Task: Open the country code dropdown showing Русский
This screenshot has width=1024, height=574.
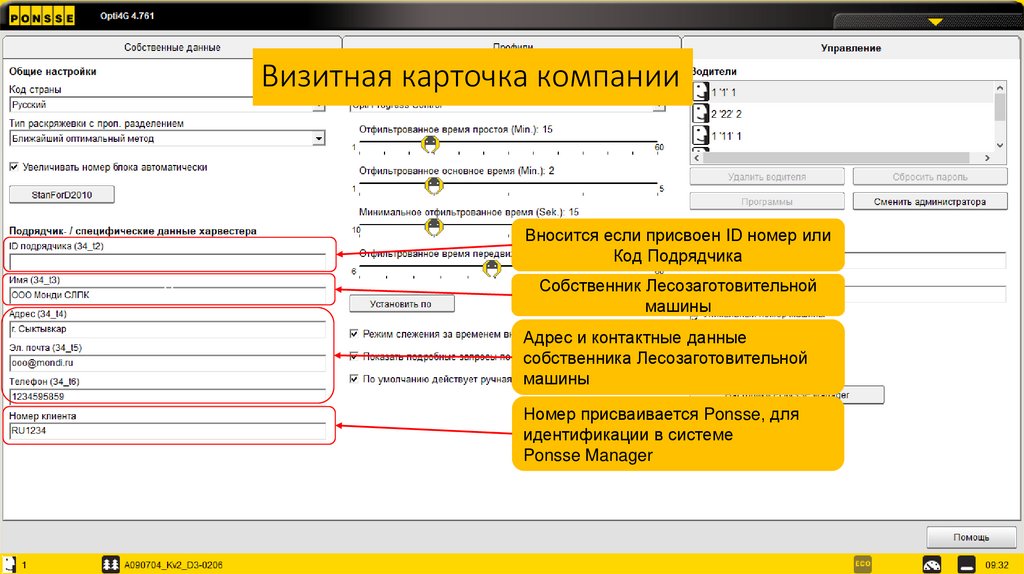Action: point(167,104)
